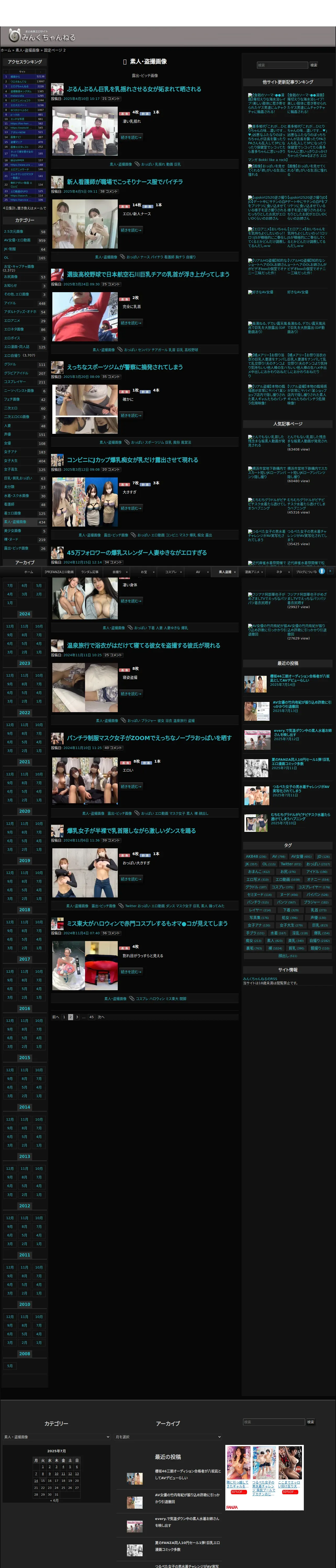
Task: Open the AV menu in the nav bar
Action: [x=198, y=572]
